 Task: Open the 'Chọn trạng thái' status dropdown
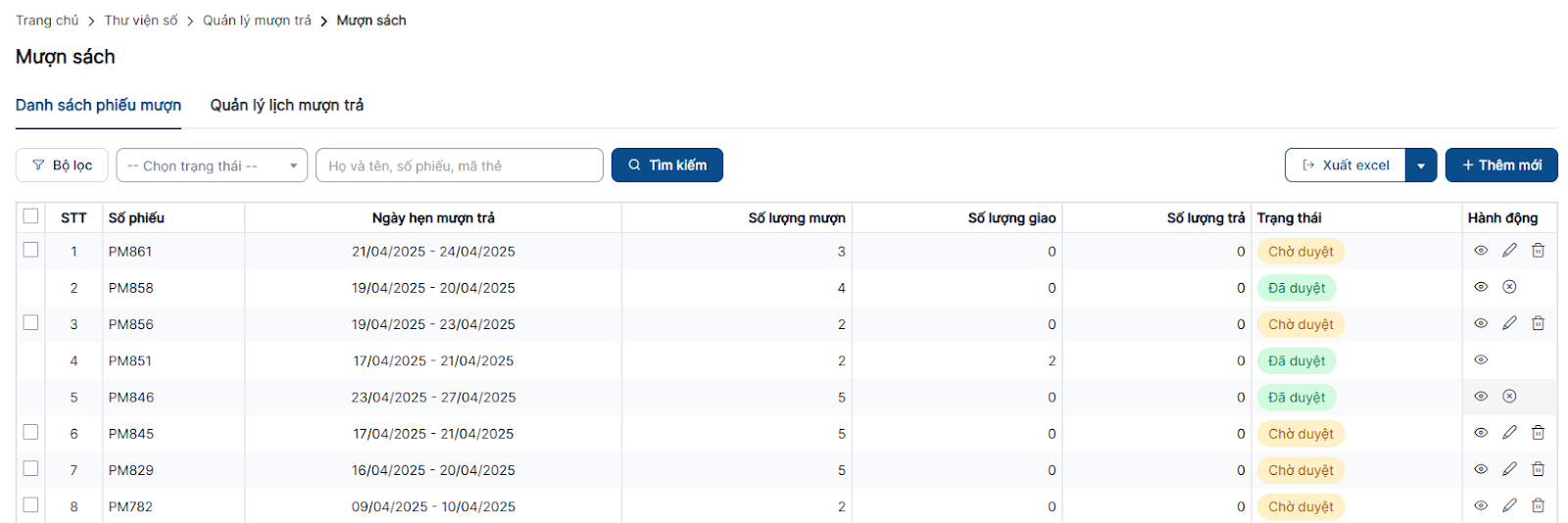pos(212,166)
